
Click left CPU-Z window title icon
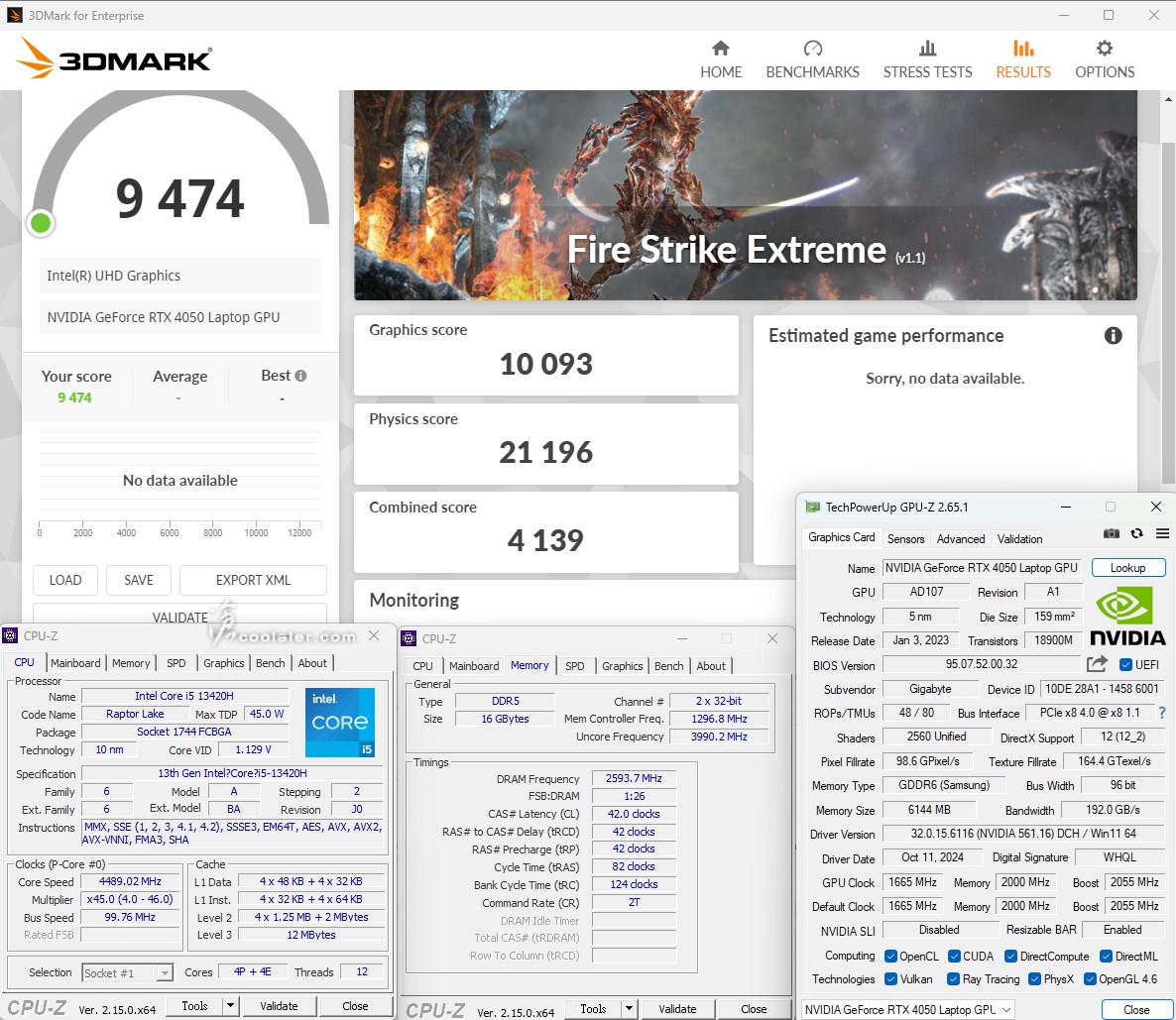point(10,636)
